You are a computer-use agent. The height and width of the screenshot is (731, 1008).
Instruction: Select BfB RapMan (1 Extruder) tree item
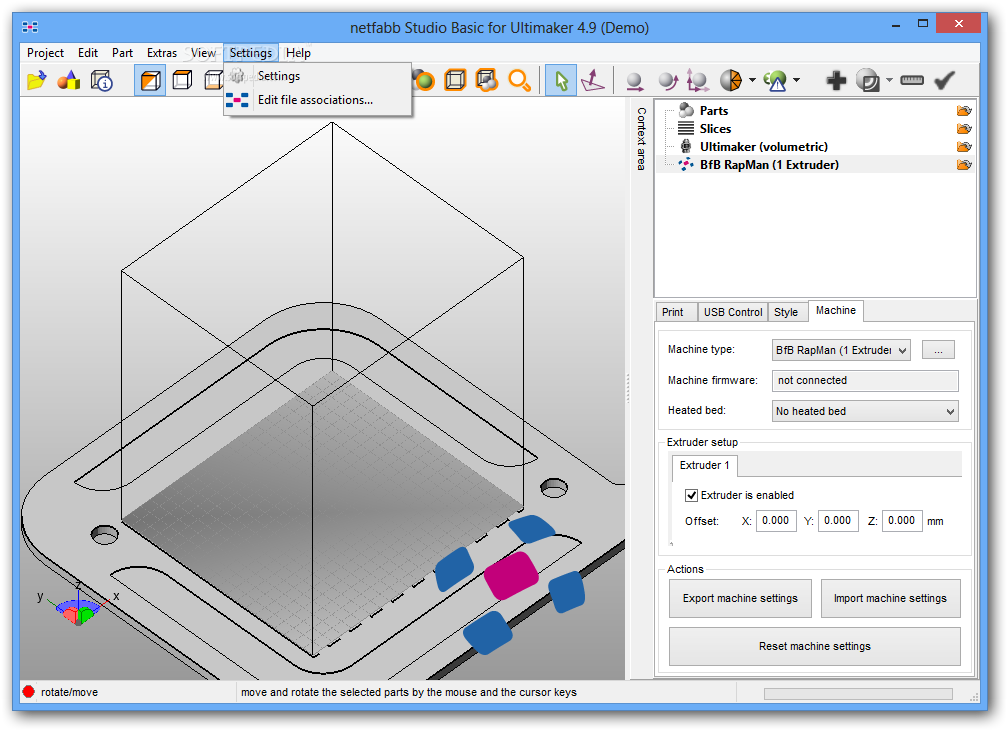tap(769, 165)
